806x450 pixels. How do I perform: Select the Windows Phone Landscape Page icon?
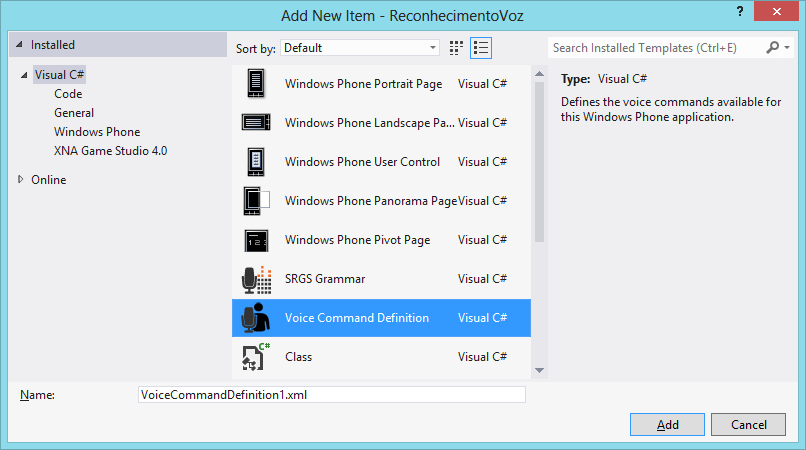[256, 122]
